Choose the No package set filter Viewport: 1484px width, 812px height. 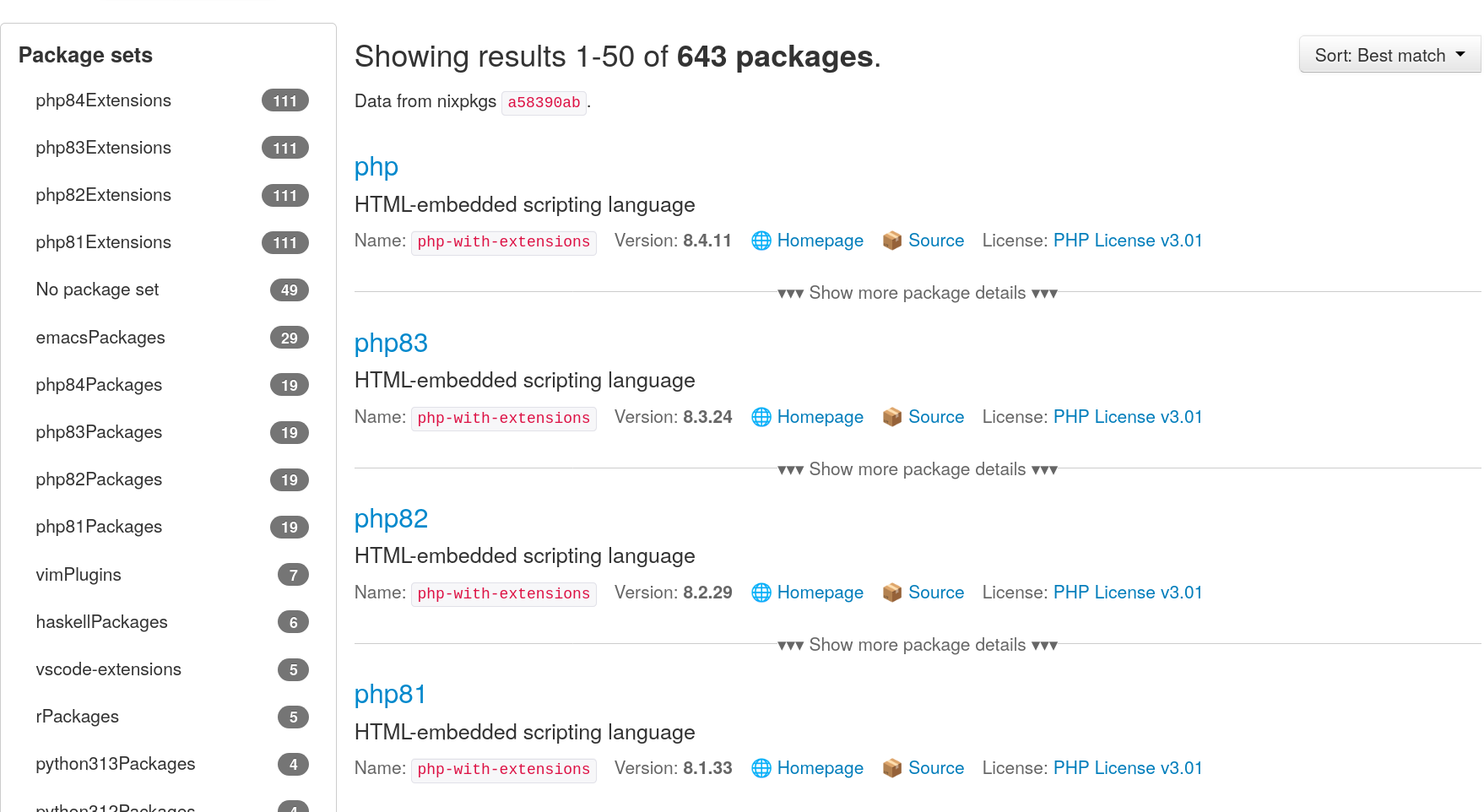[97, 290]
